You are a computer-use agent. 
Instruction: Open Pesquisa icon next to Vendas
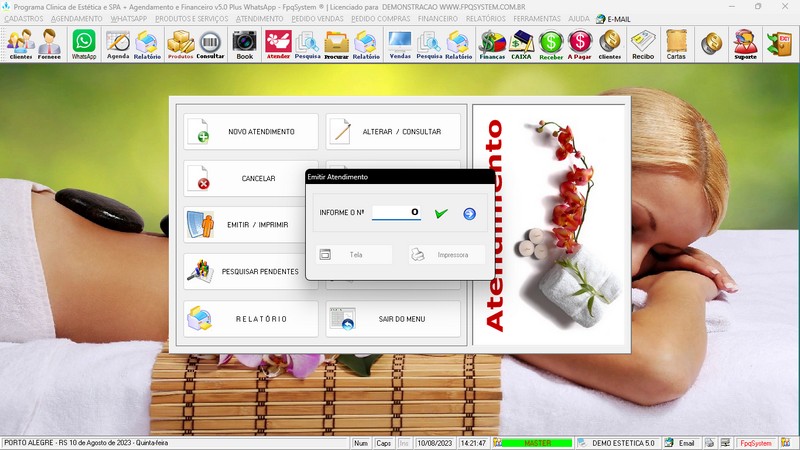[x=429, y=44]
